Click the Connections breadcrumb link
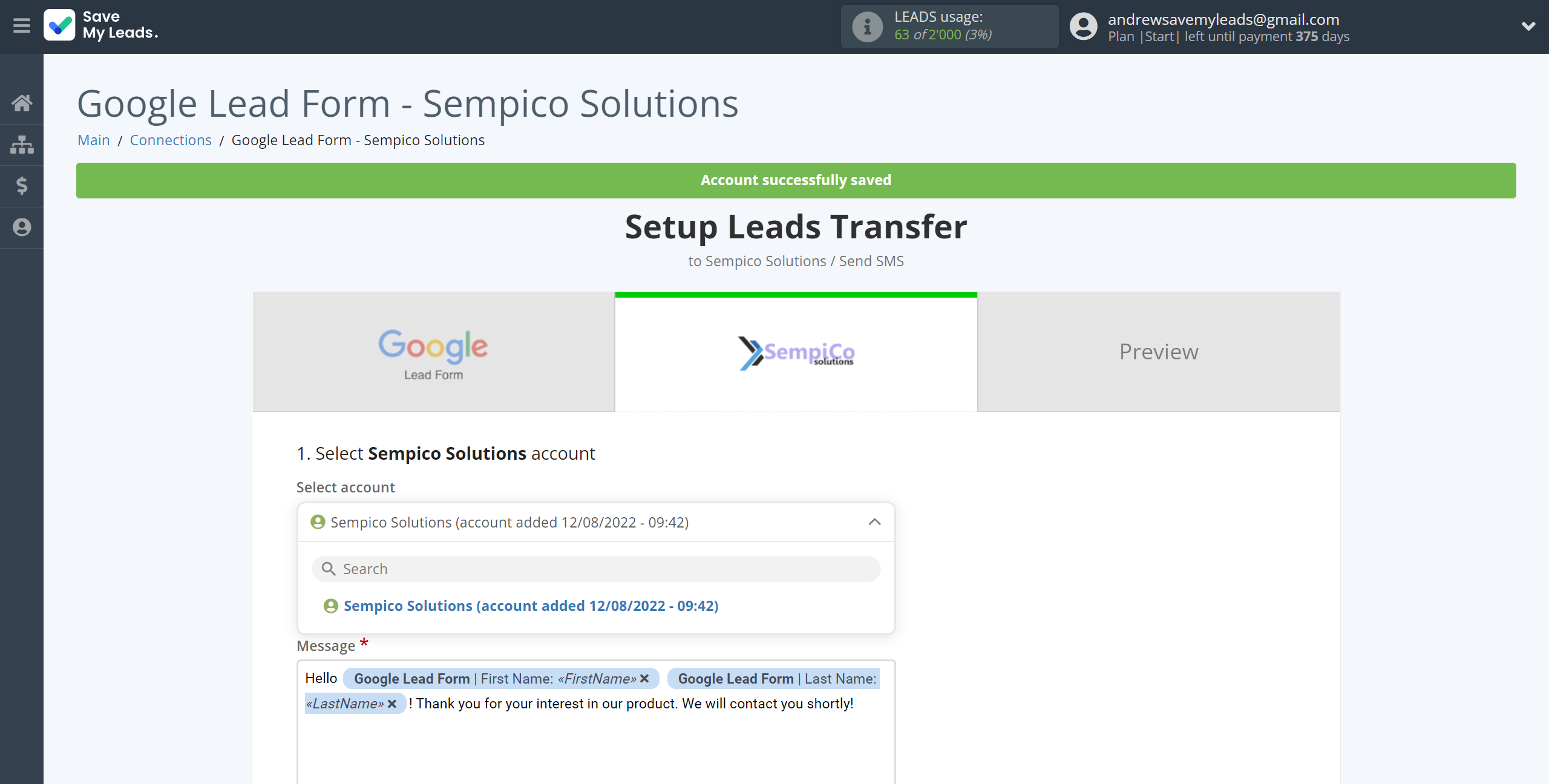This screenshot has width=1549, height=784. pyautogui.click(x=171, y=139)
